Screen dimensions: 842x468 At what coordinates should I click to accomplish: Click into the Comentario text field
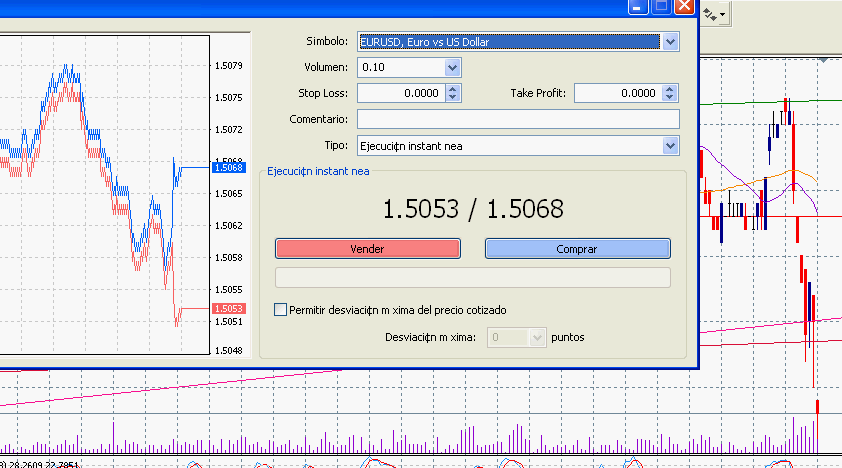518,119
